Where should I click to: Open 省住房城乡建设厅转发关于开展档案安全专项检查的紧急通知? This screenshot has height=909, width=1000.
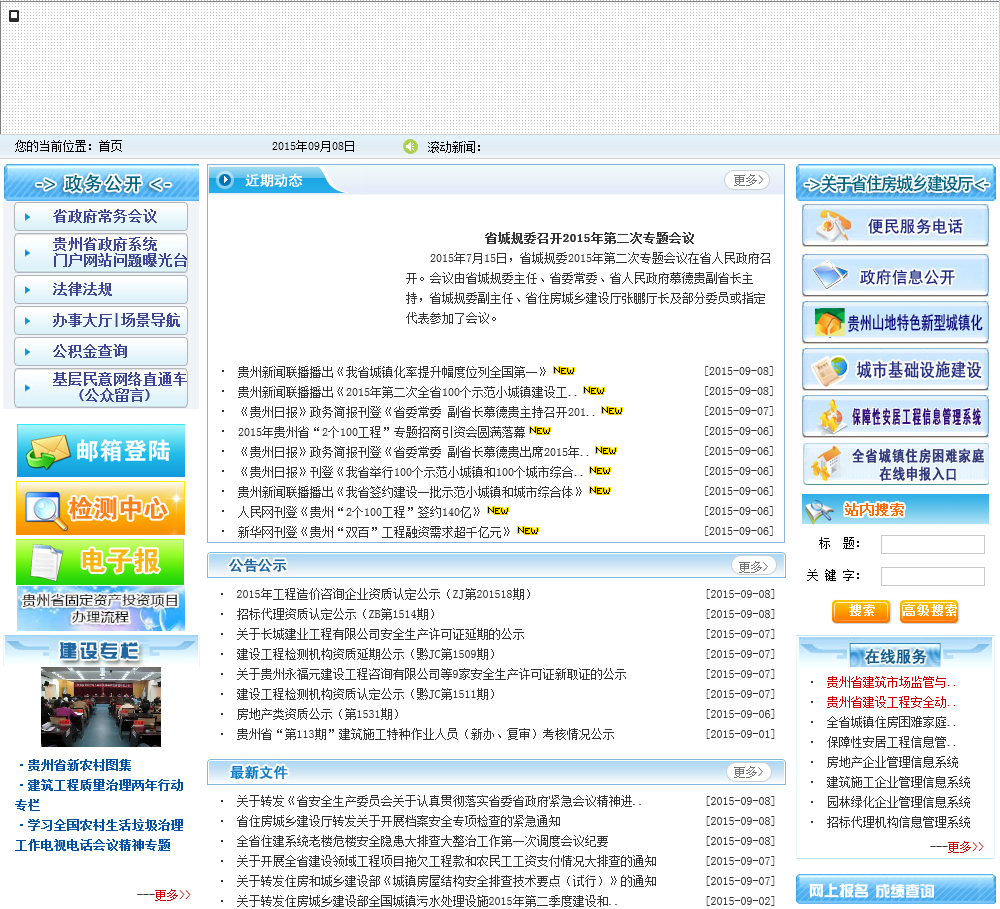coord(399,822)
